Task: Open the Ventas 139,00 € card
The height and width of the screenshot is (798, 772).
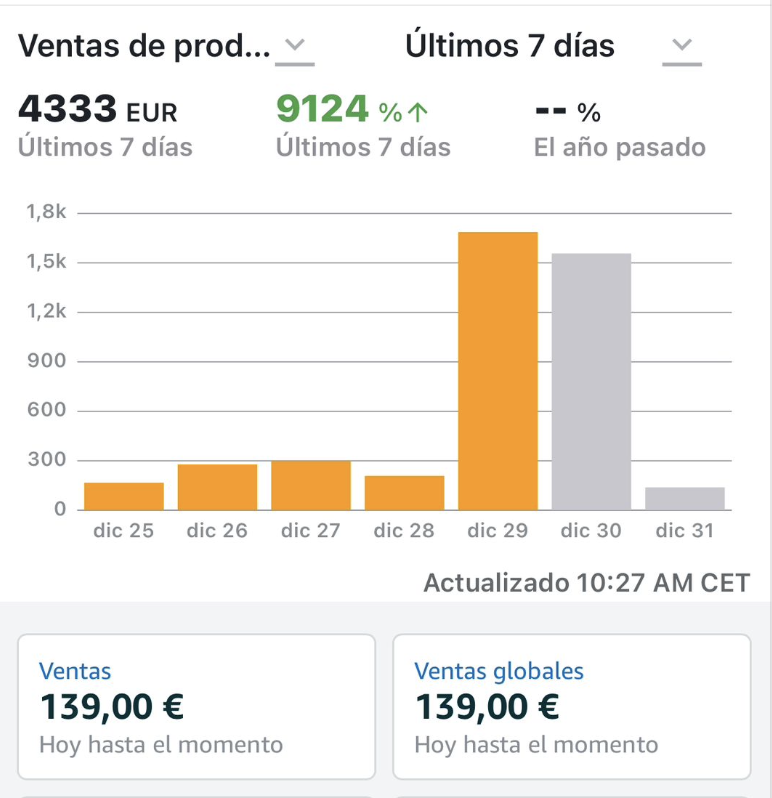Action: (x=197, y=707)
